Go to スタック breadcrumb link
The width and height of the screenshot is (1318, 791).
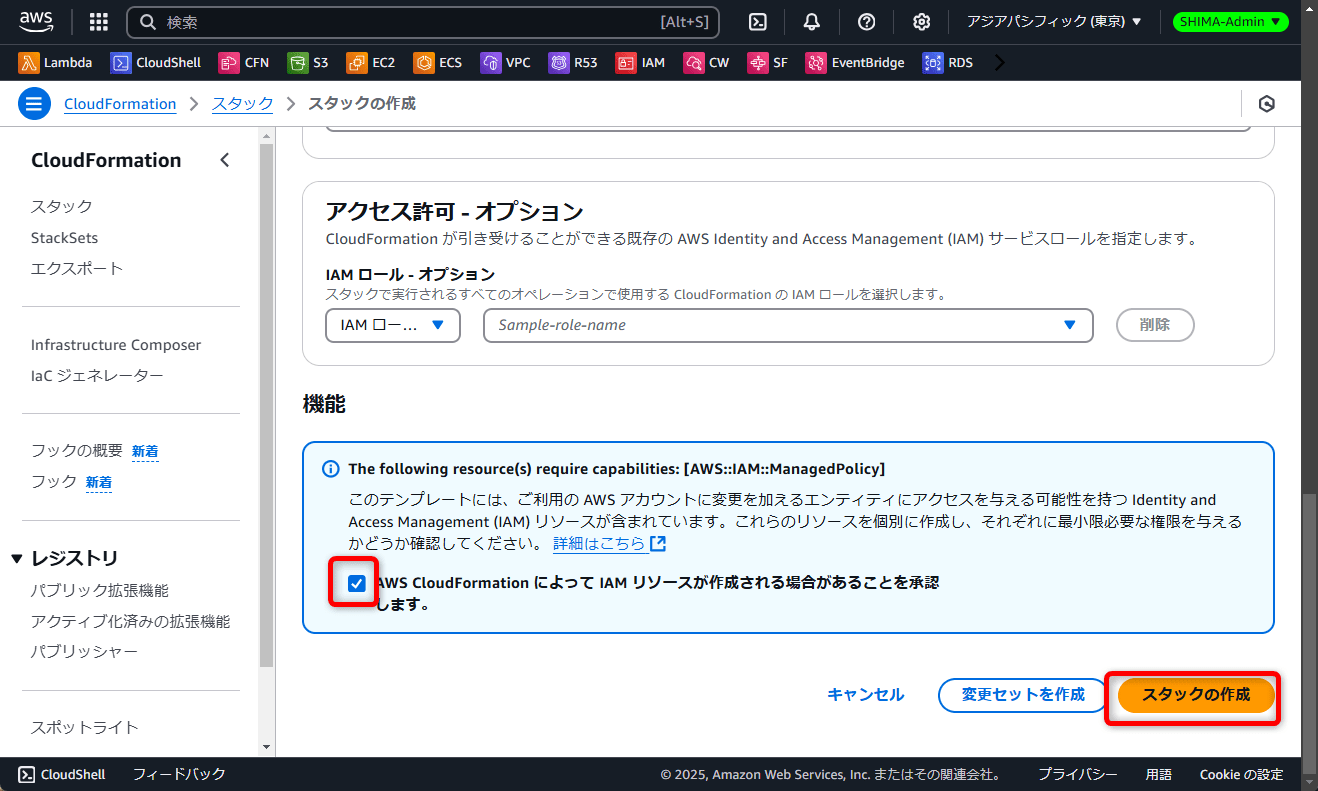click(x=242, y=103)
